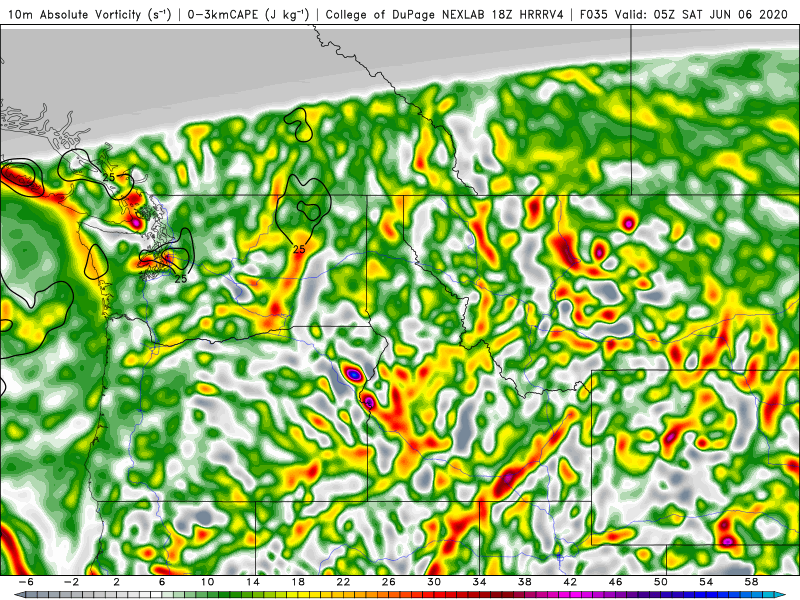The height and width of the screenshot is (600, 800).
Task: Click the '0-3kmCAPE (J kg⁻¹)' header label
Action: [x=248, y=14]
